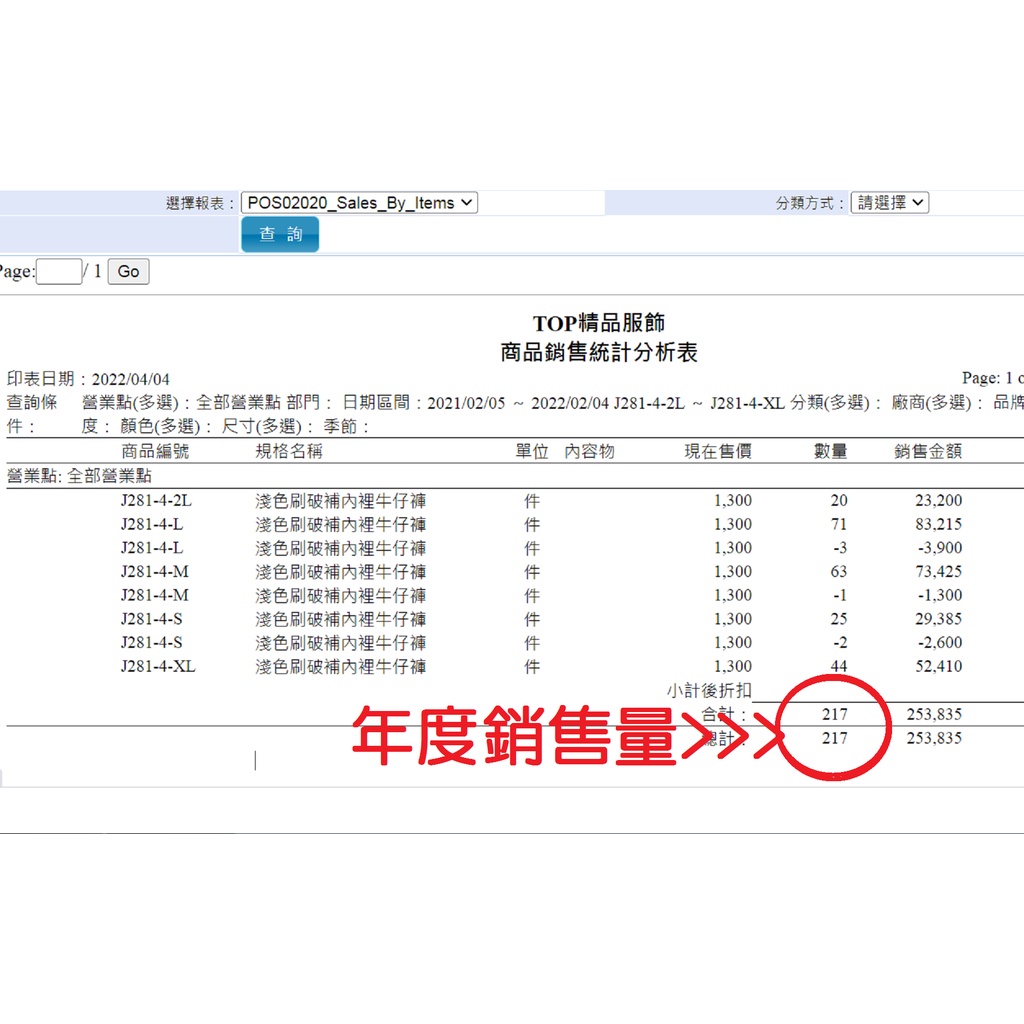The width and height of the screenshot is (1024, 1024).
Task: Click the 商品銷售統計分析表 report title
Action: pyautogui.click(x=598, y=353)
